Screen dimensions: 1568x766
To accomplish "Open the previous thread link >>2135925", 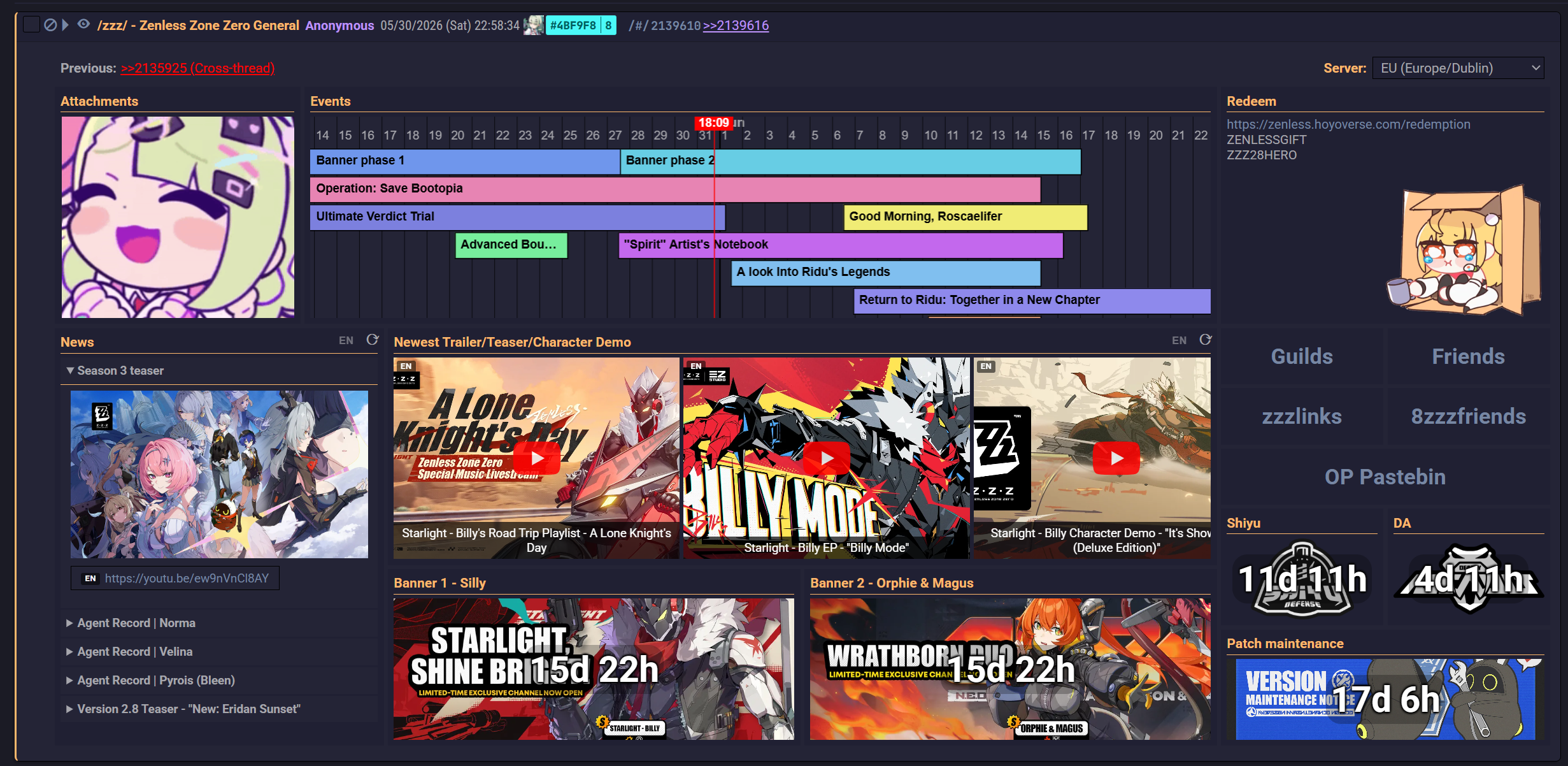I will [198, 68].
